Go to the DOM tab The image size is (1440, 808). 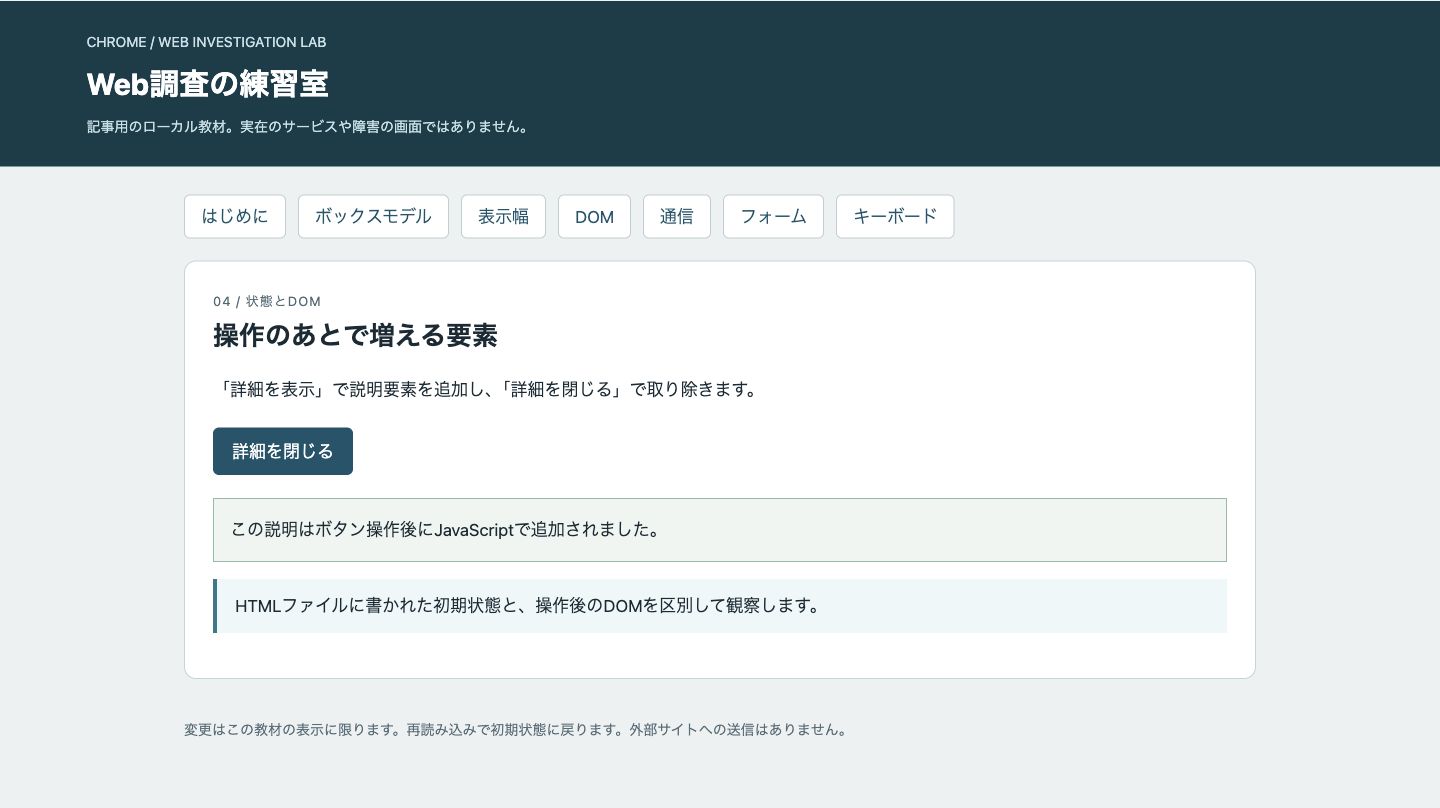pyautogui.click(x=594, y=216)
